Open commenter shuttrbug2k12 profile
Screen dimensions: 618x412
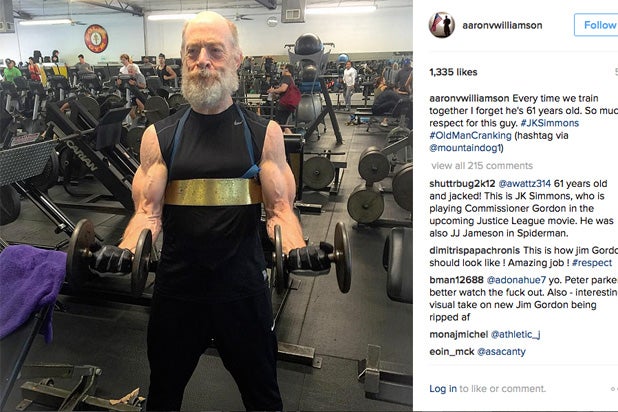tap(462, 184)
